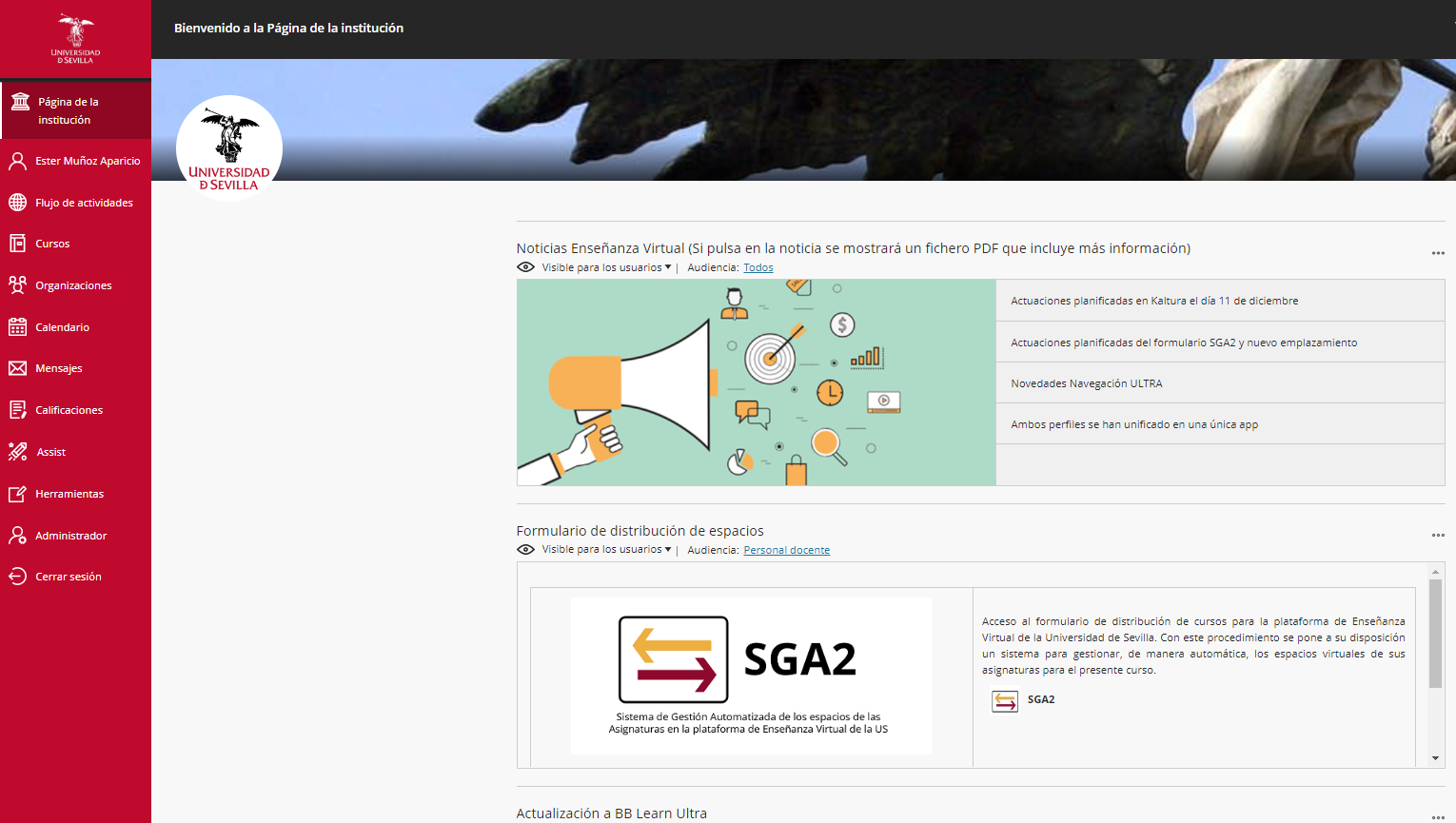Expand 'Visible para los usuarios' dropdown under Formulario
The width and height of the screenshot is (1456, 823).
pyautogui.click(x=606, y=550)
